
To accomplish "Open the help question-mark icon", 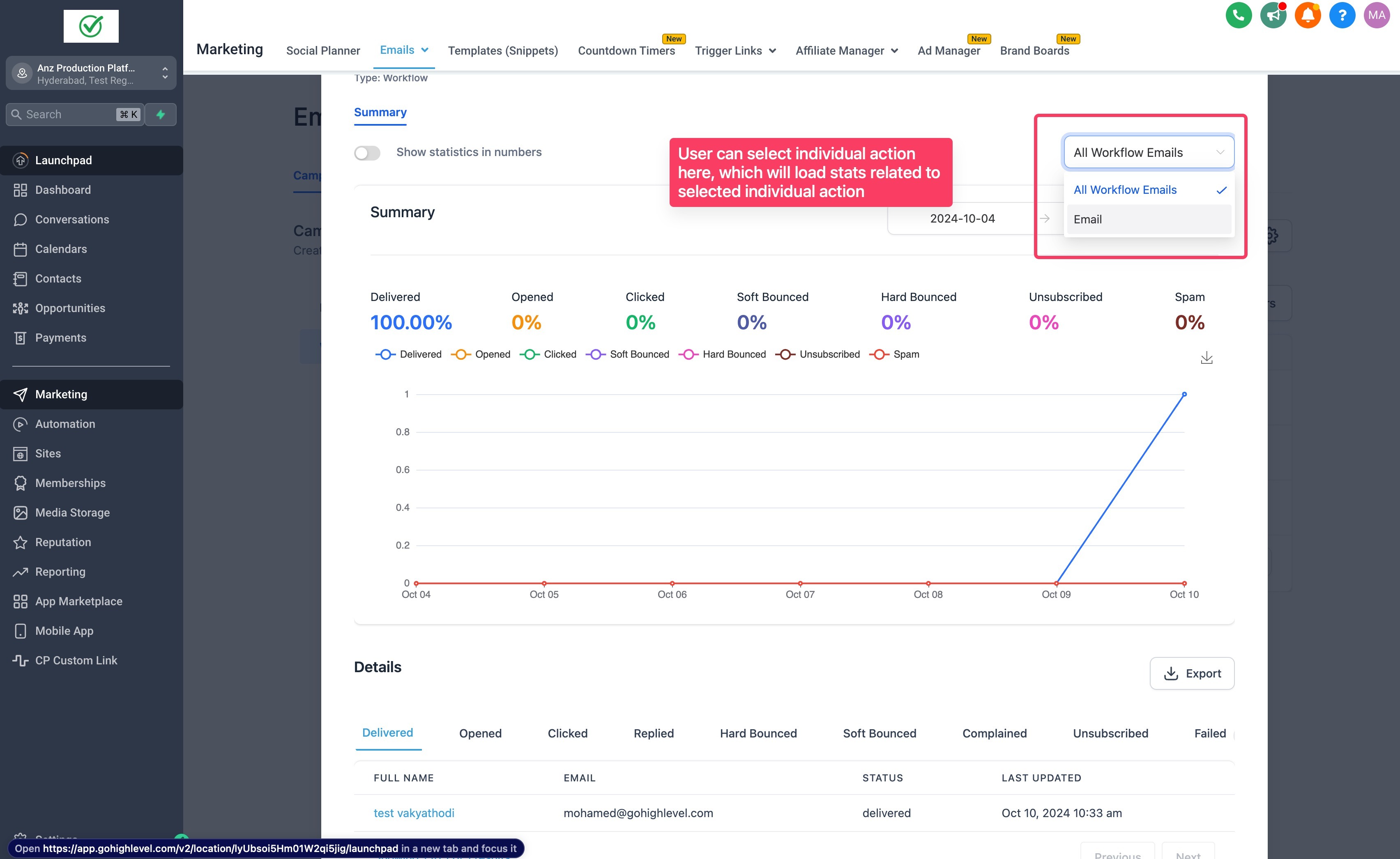I will (x=1342, y=15).
